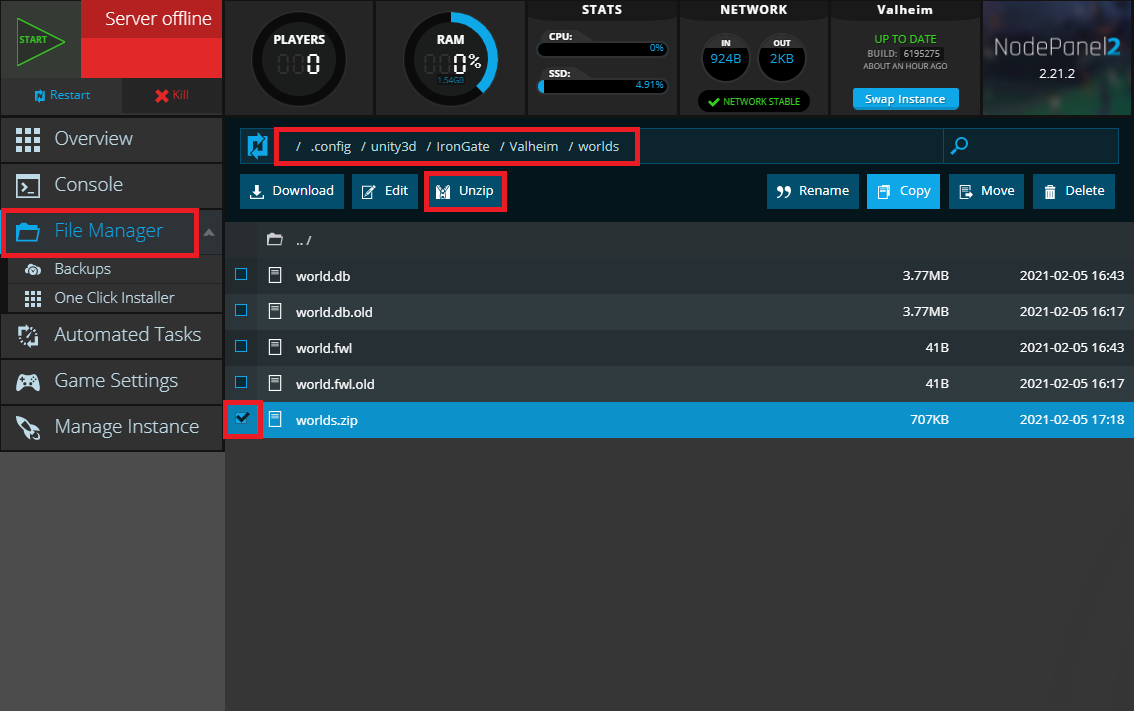The height and width of the screenshot is (711, 1134).
Task: Click the Backups cloud icon
Action: click(33, 270)
